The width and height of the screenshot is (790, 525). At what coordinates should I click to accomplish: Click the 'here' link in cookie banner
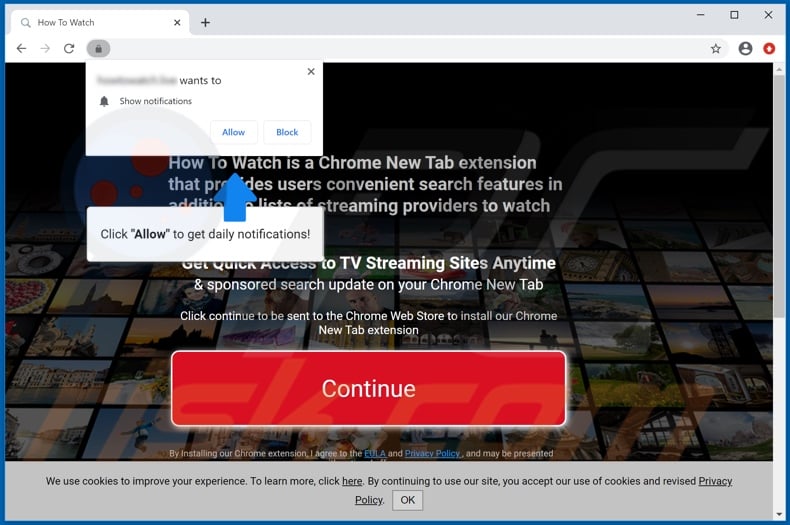coord(352,481)
